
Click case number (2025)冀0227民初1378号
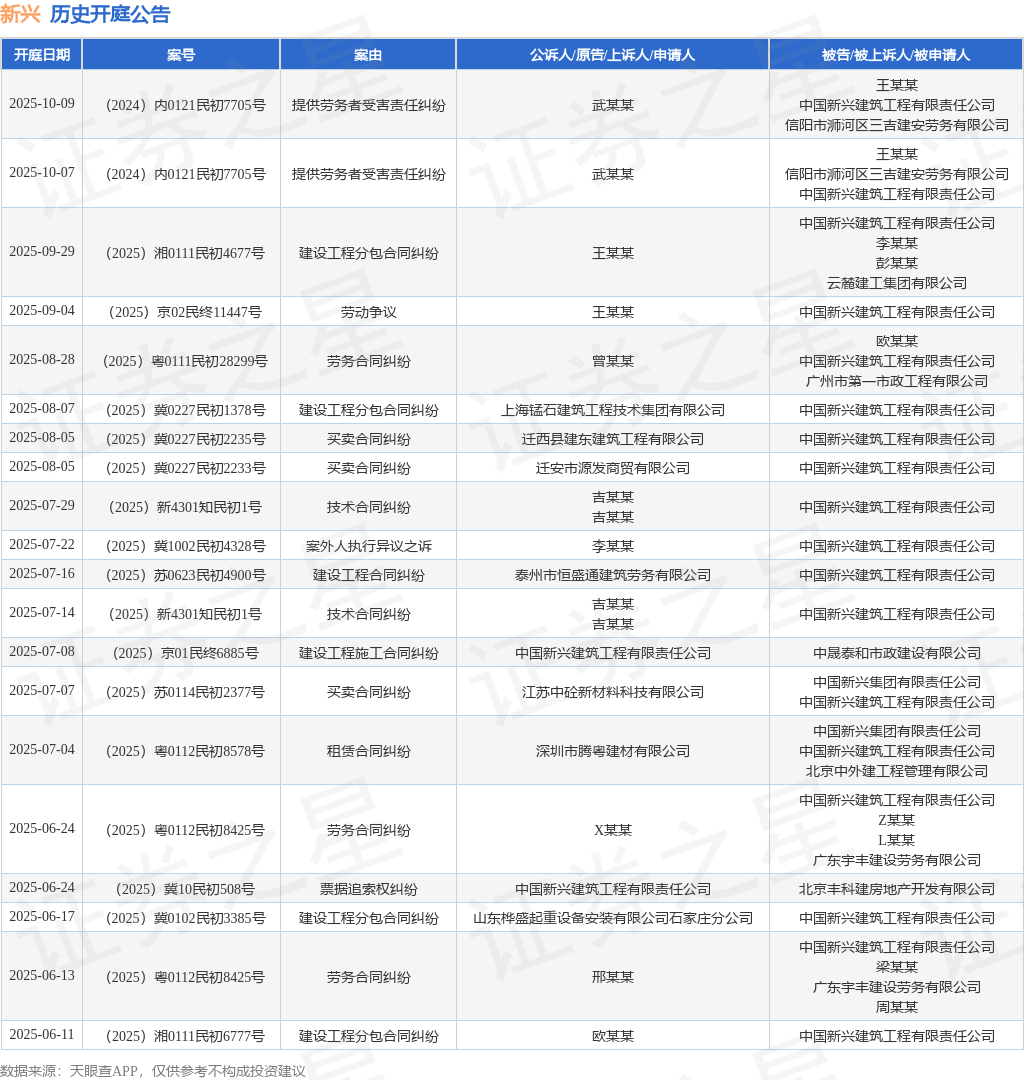point(184,410)
